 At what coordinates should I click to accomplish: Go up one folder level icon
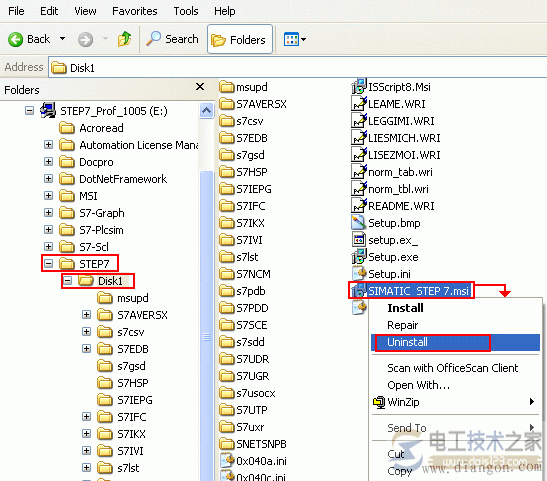coord(125,39)
